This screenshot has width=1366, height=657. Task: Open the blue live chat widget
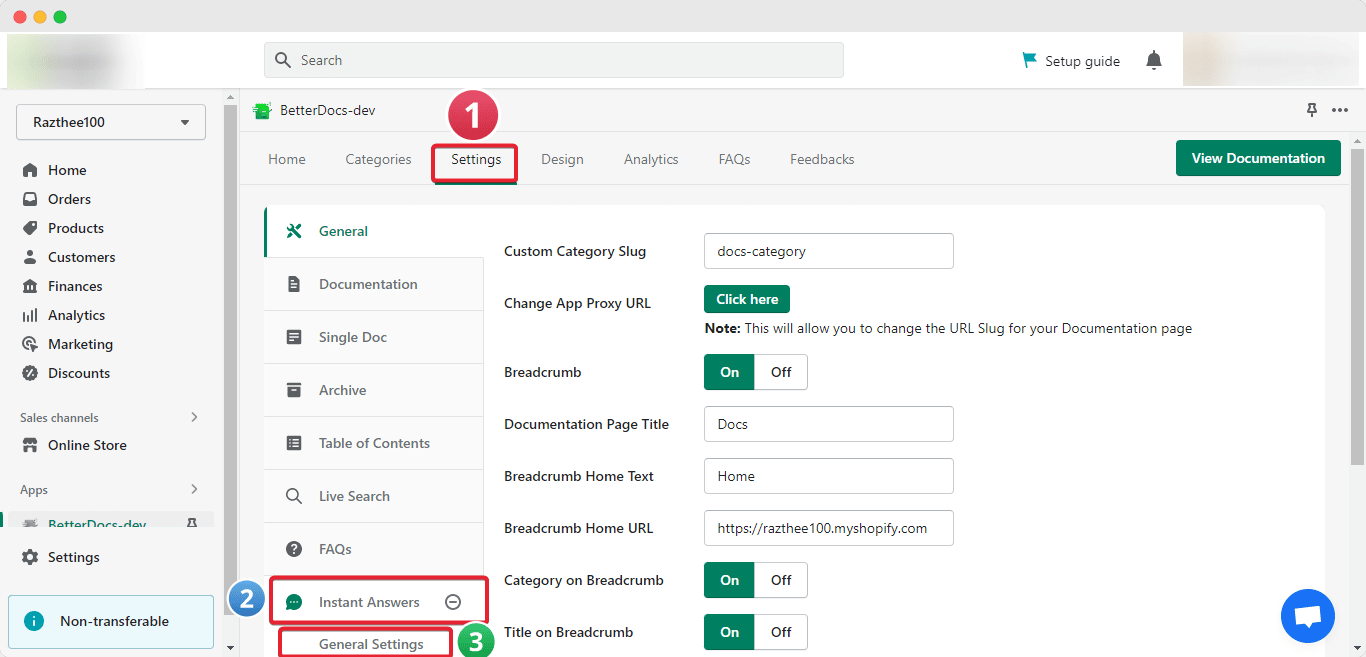click(1308, 616)
